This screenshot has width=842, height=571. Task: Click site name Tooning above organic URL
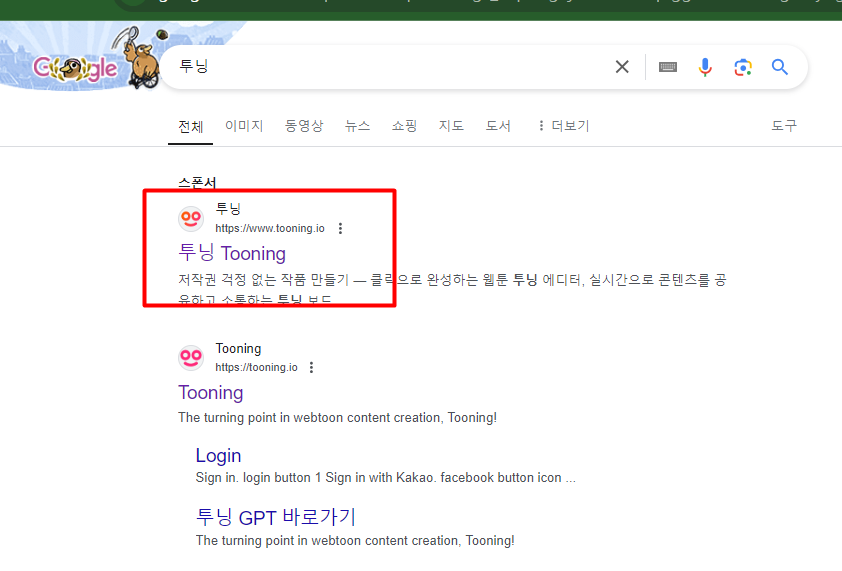pos(238,349)
